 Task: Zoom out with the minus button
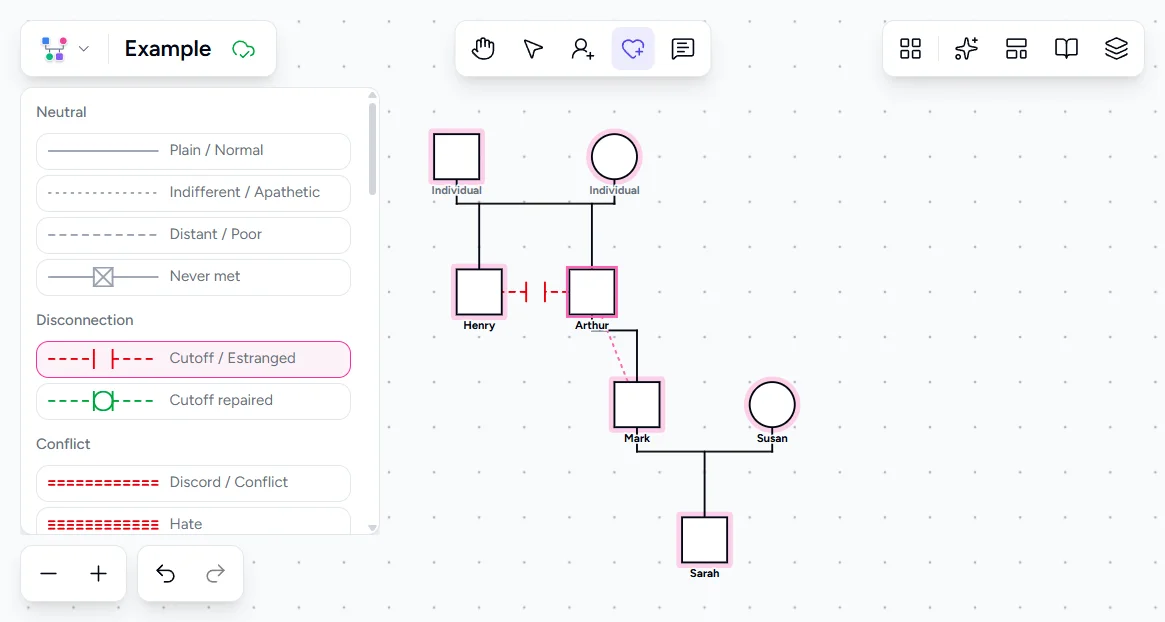click(48, 574)
